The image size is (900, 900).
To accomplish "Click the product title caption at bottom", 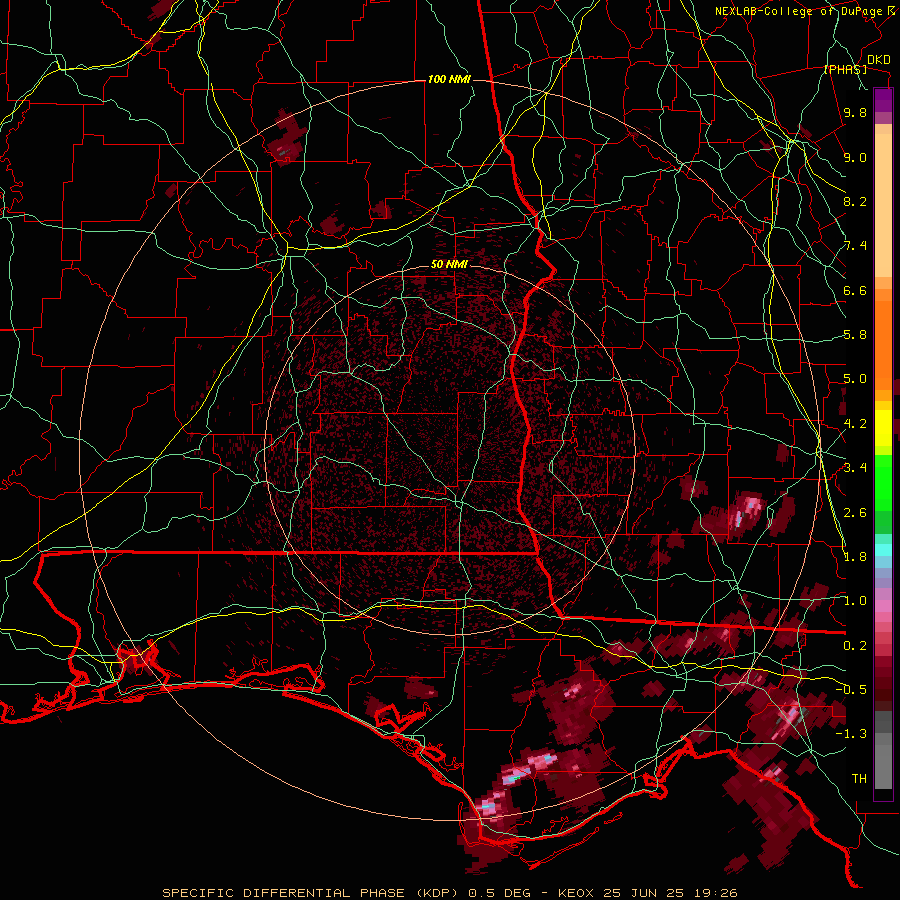I will 450,893.
